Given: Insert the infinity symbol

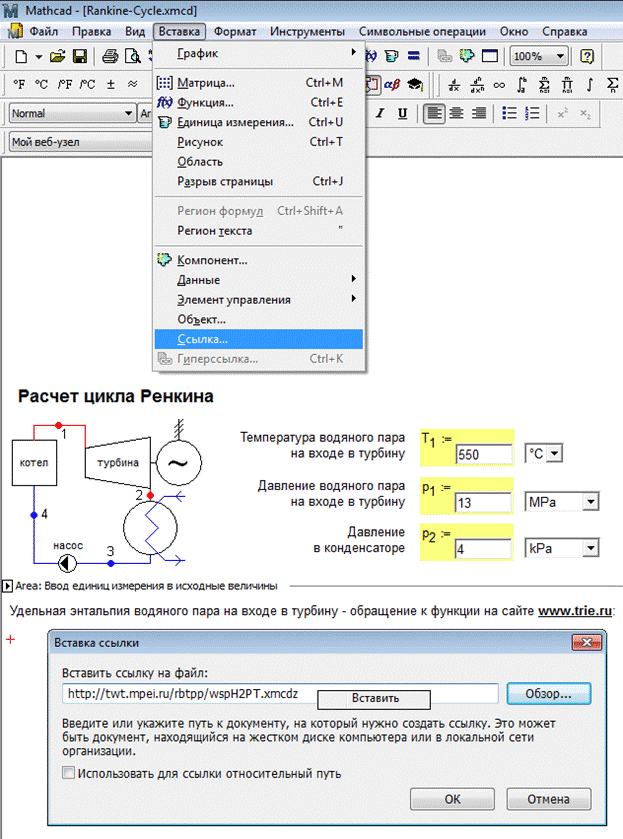Looking at the screenshot, I should point(499,85).
